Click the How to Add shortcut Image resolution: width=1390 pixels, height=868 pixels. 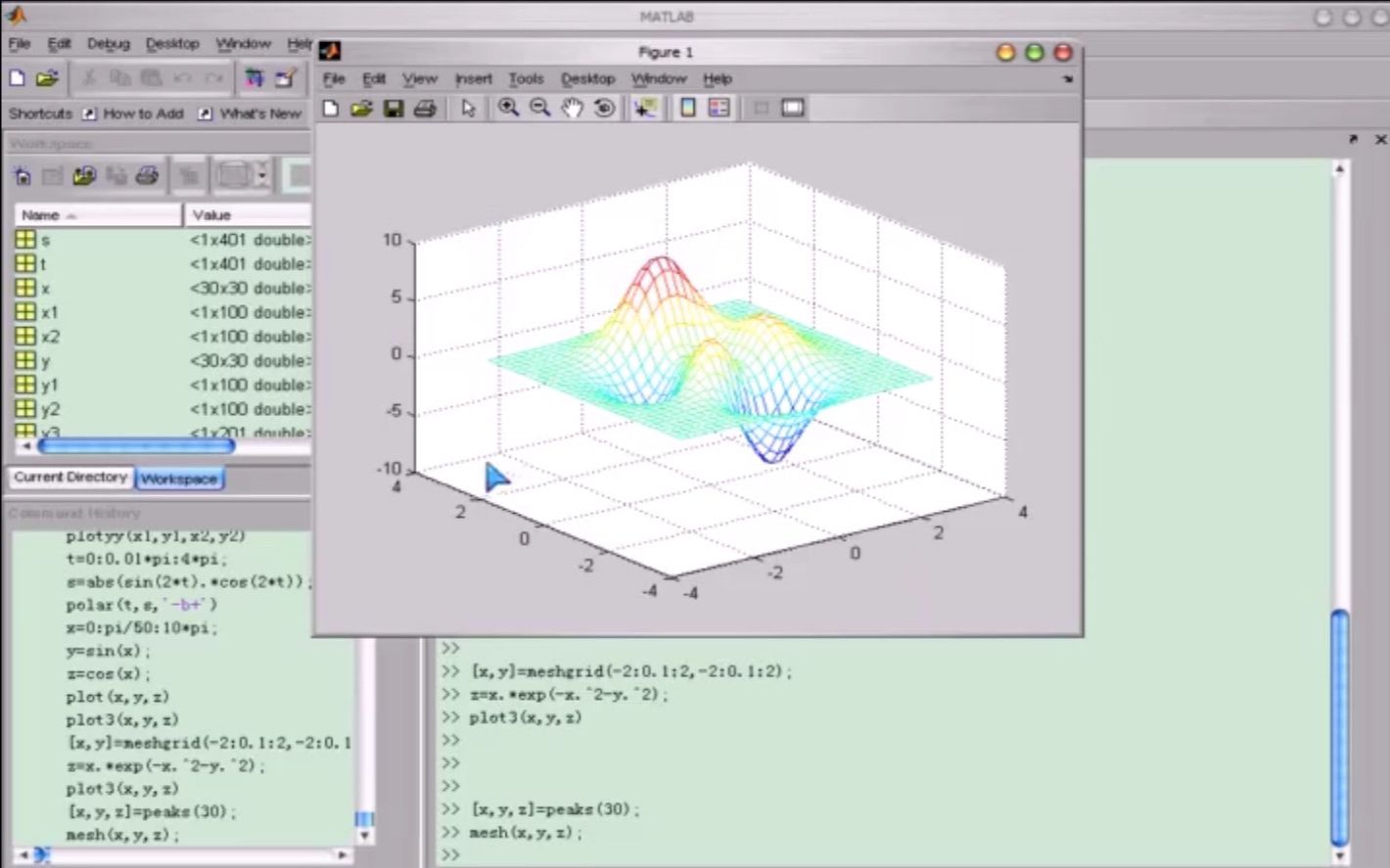(x=133, y=114)
